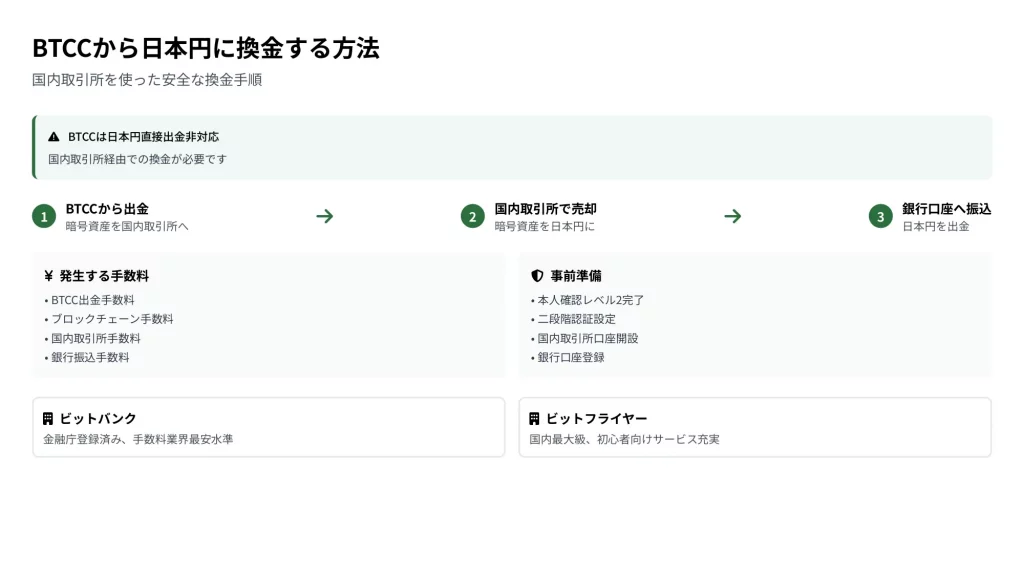Viewport: 1024px width, 576px height.
Task: Click the BTCCは日本円直接出金非対応 notice banner
Action: click(x=512, y=147)
